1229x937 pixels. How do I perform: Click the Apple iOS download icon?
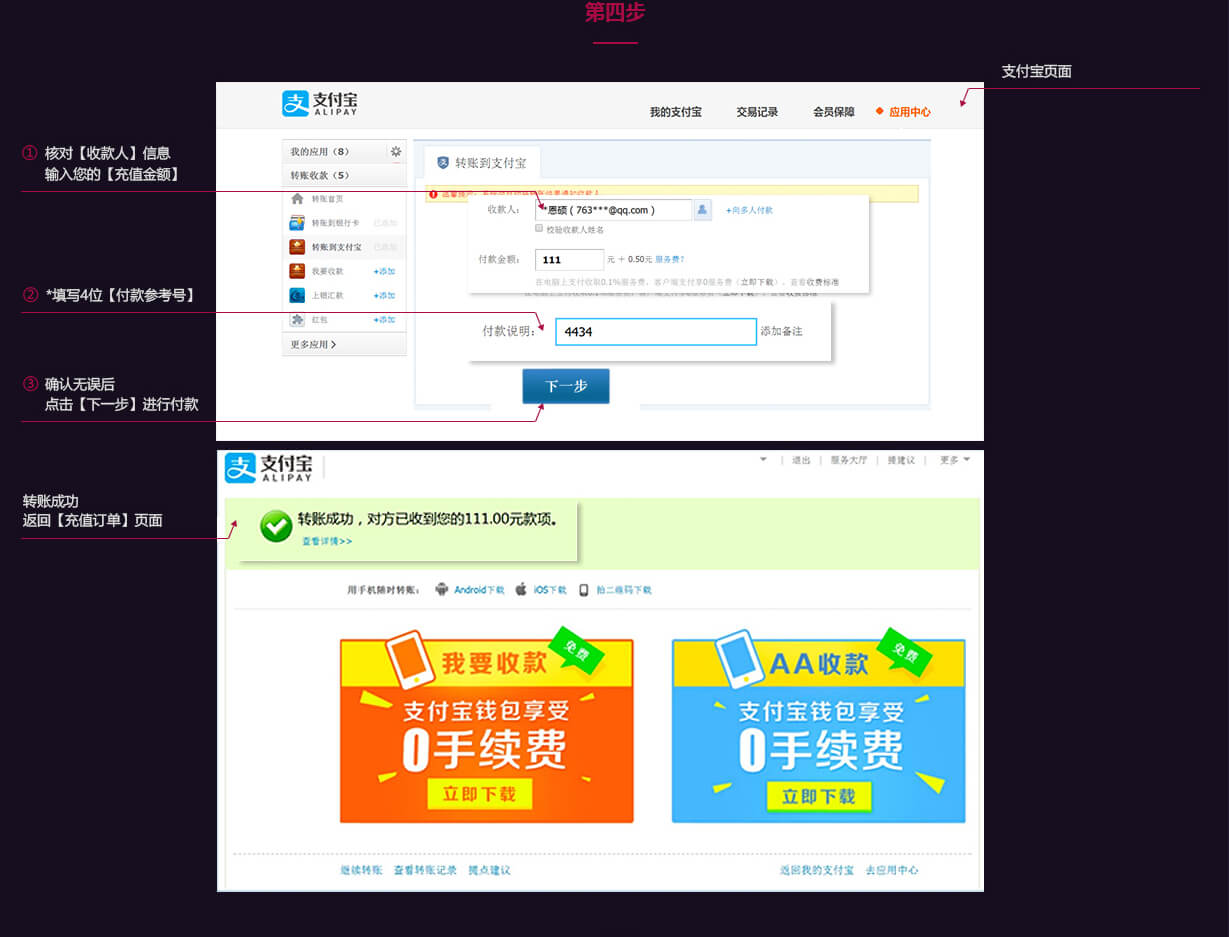(x=521, y=590)
